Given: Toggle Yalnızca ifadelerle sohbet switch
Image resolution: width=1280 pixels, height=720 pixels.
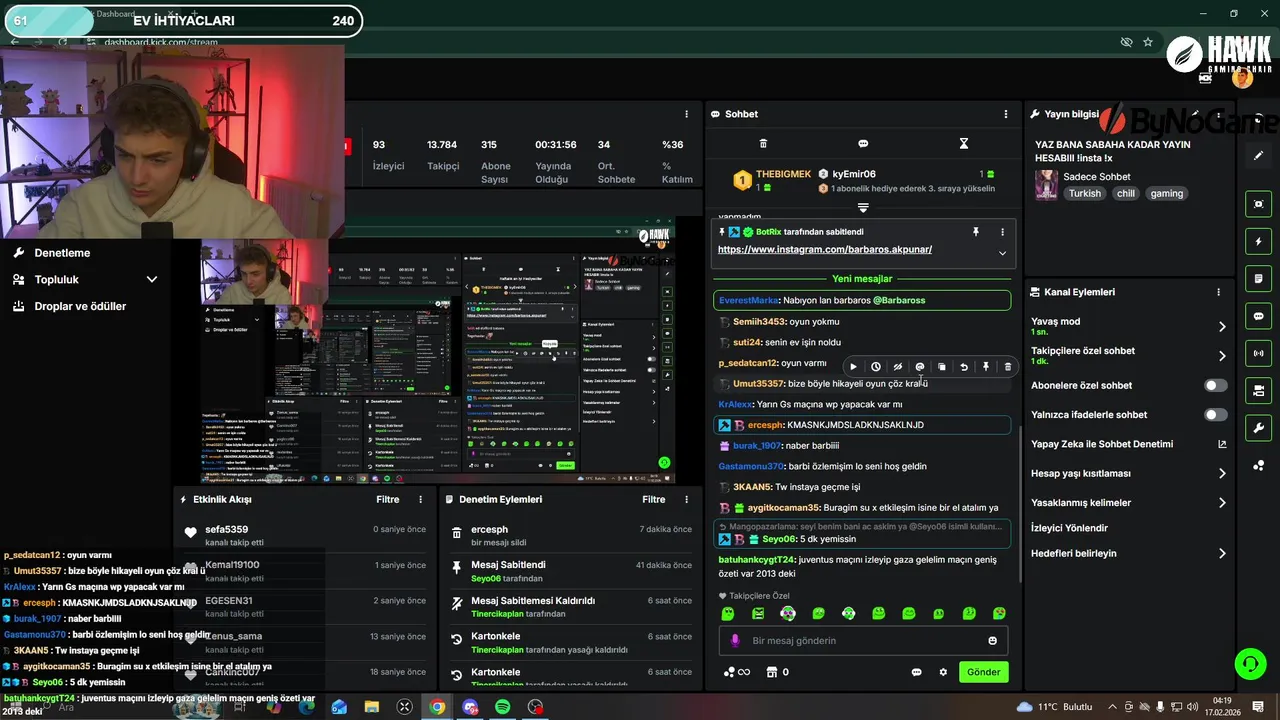Looking at the screenshot, I should click(x=1216, y=414).
